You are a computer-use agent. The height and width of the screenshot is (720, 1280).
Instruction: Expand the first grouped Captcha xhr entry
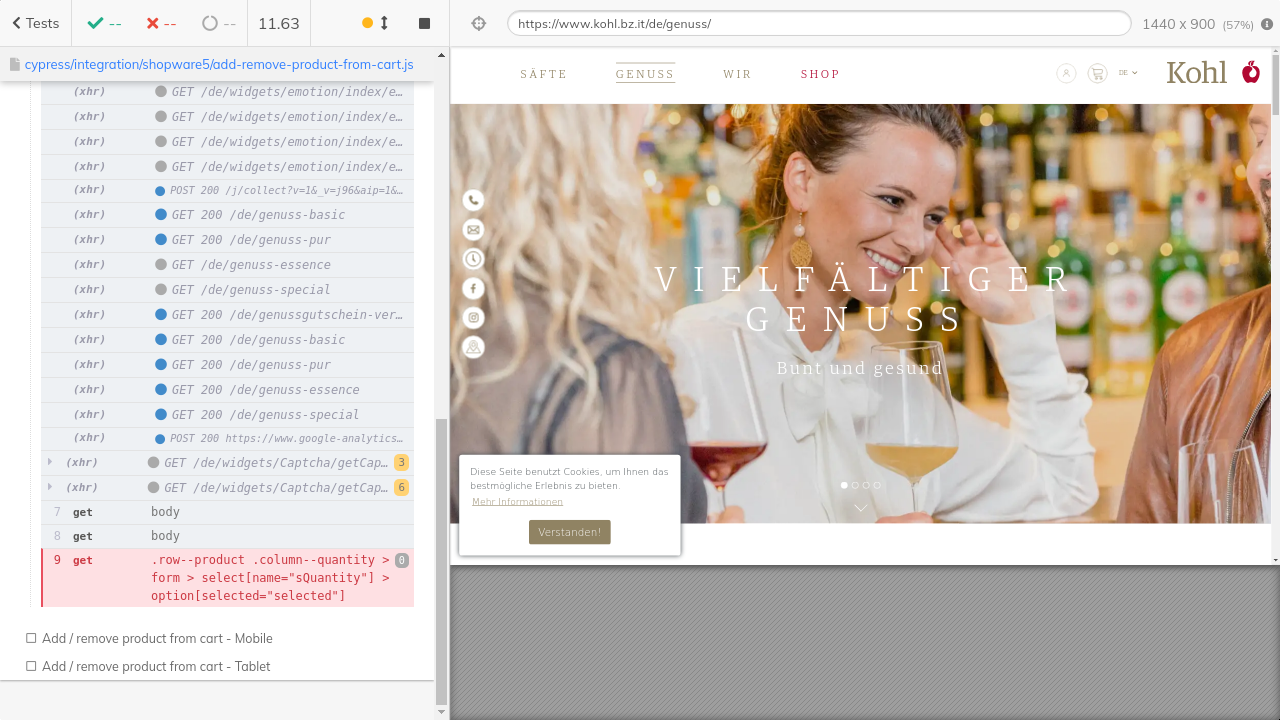coord(50,462)
